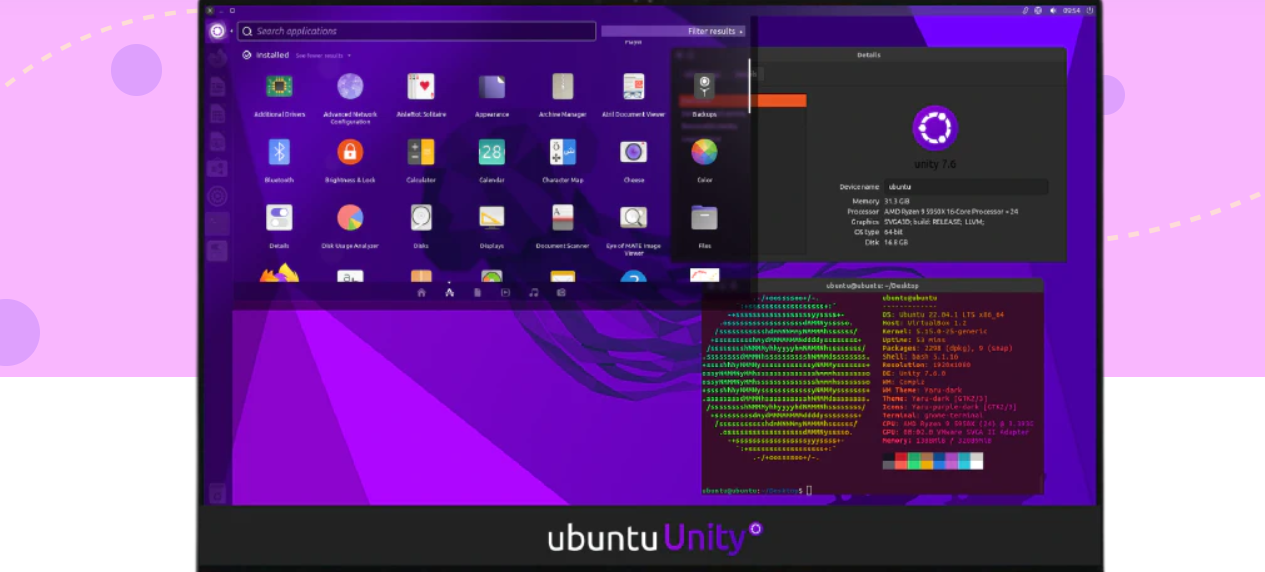Switch to the Music lens
Viewport: 1265px width, 572px height.
[533, 293]
